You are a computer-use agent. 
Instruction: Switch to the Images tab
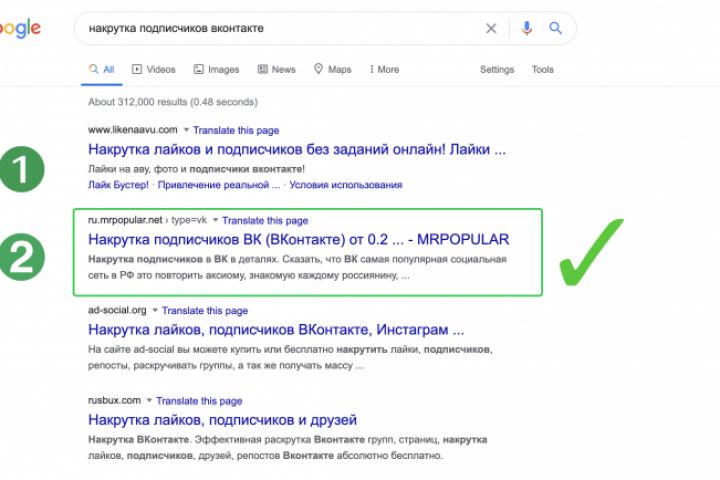(216, 70)
